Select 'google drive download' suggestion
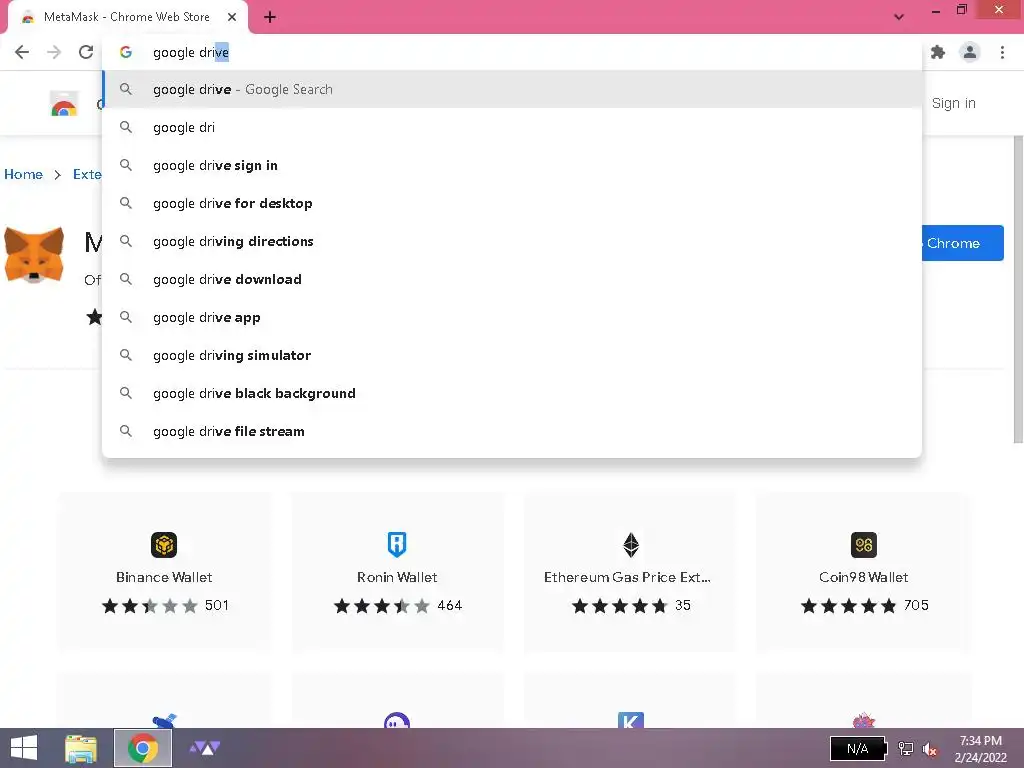The height and width of the screenshot is (768, 1024). (x=513, y=279)
